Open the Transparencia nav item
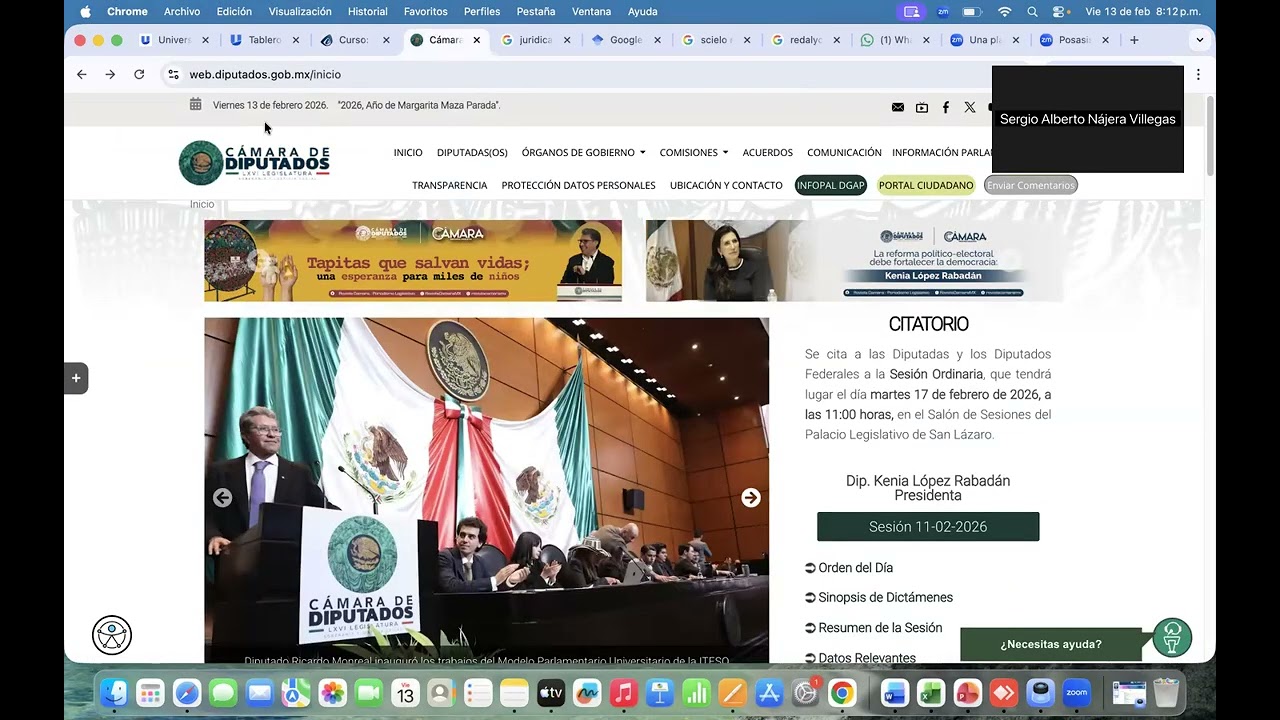Screen dimensions: 1280x720 450,185
